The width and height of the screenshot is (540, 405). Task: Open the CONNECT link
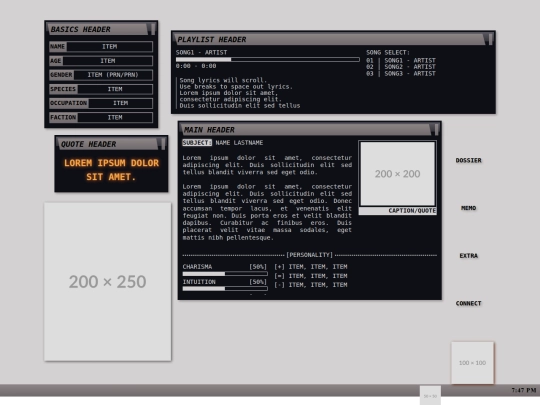(x=468, y=303)
